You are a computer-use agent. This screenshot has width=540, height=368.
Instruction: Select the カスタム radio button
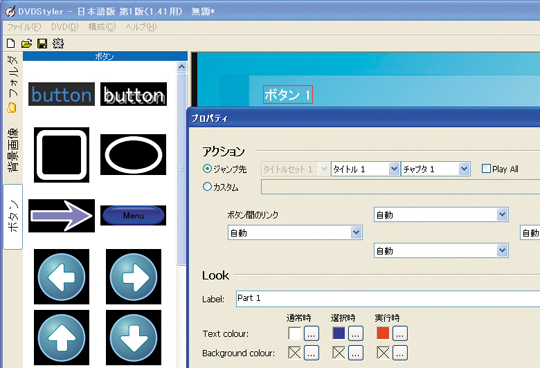(207, 187)
